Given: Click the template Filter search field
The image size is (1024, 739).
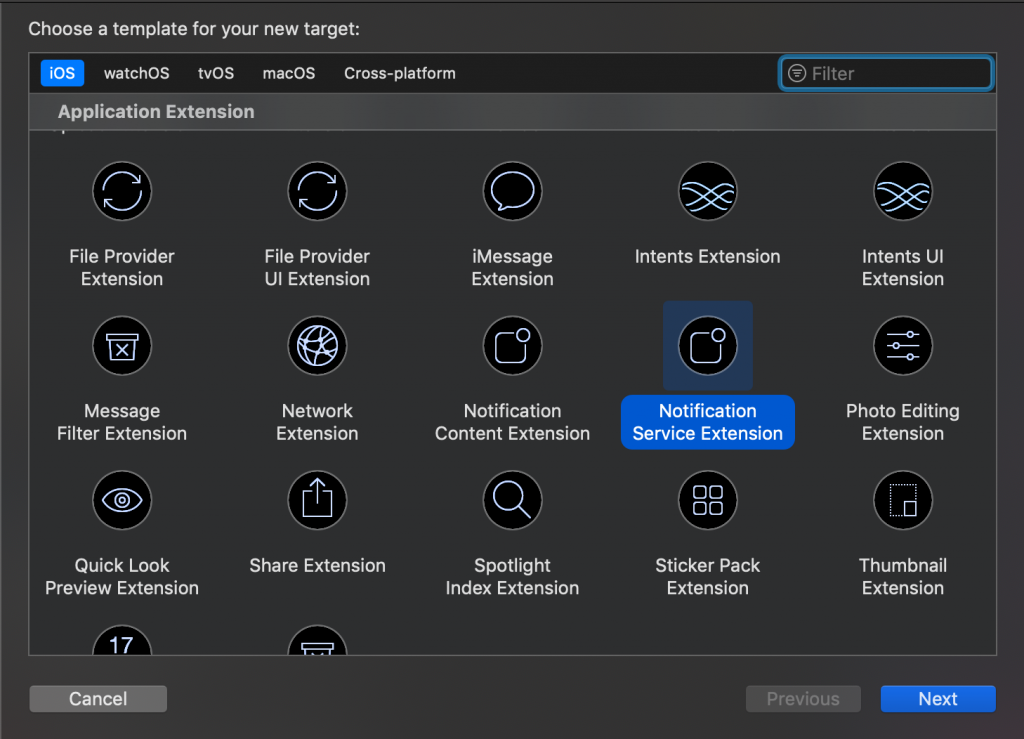Looking at the screenshot, I should [x=884, y=73].
